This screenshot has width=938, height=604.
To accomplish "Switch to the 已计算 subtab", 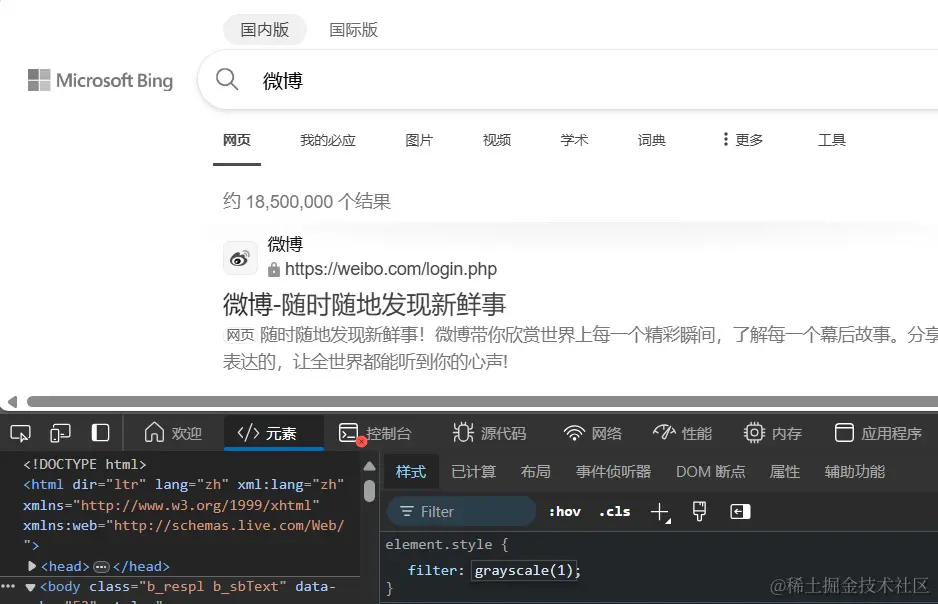I will pos(474,472).
